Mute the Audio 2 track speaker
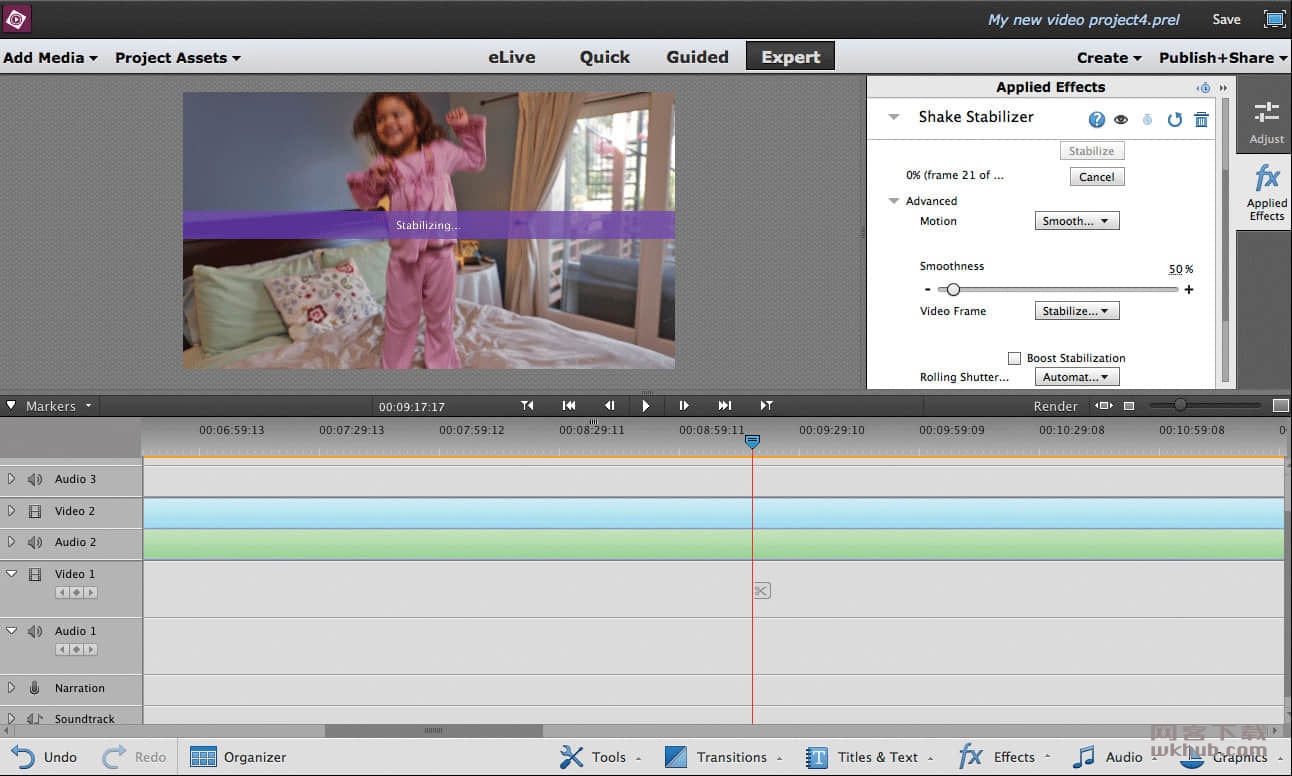1292x776 pixels. click(x=35, y=542)
